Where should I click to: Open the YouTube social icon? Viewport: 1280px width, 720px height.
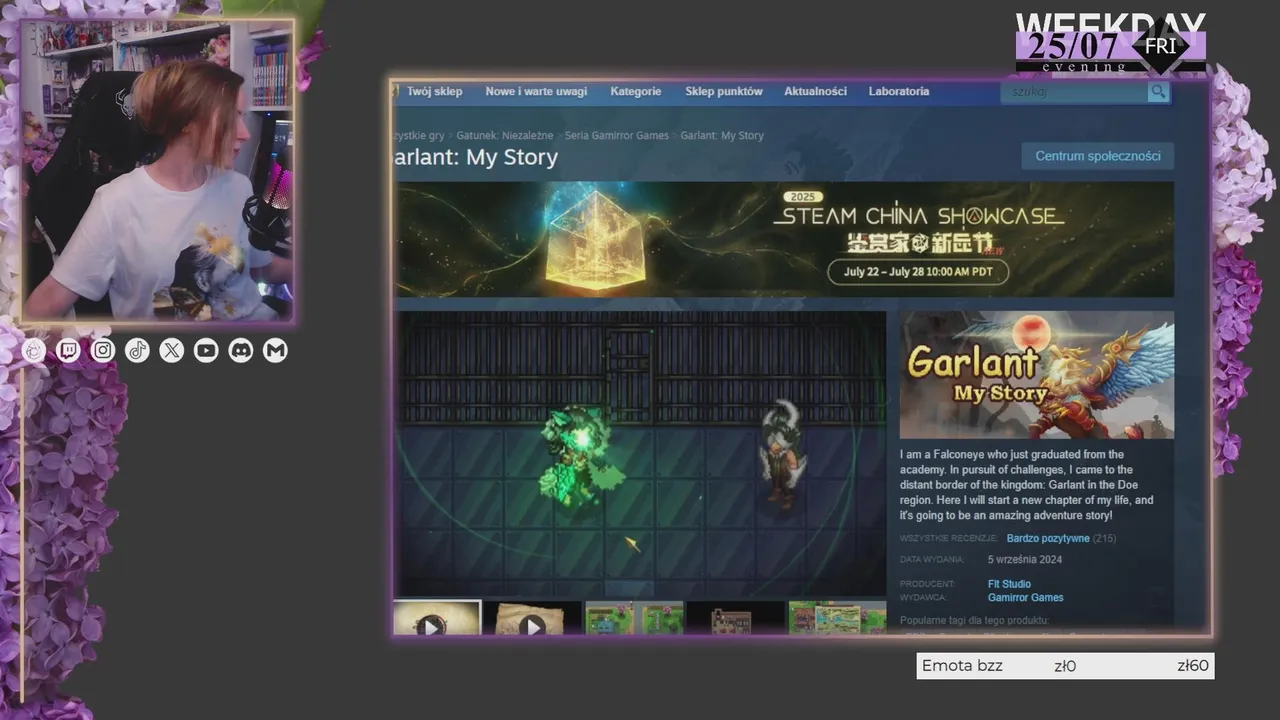206,350
